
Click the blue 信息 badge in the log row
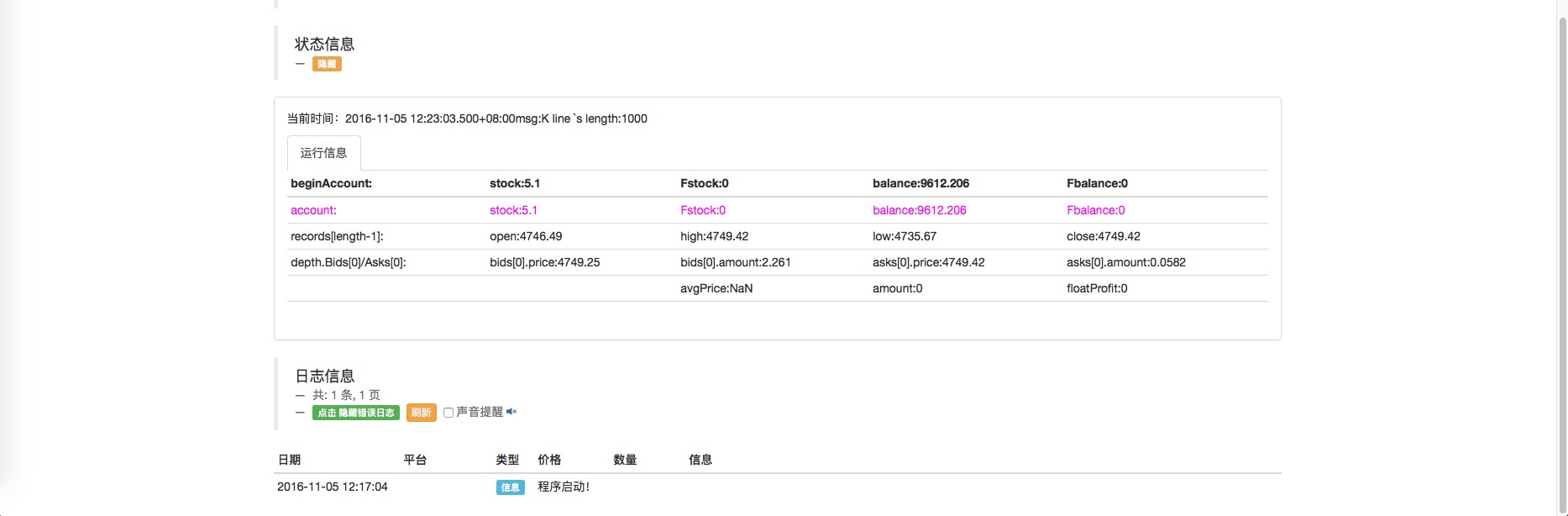tap(511, 487)
